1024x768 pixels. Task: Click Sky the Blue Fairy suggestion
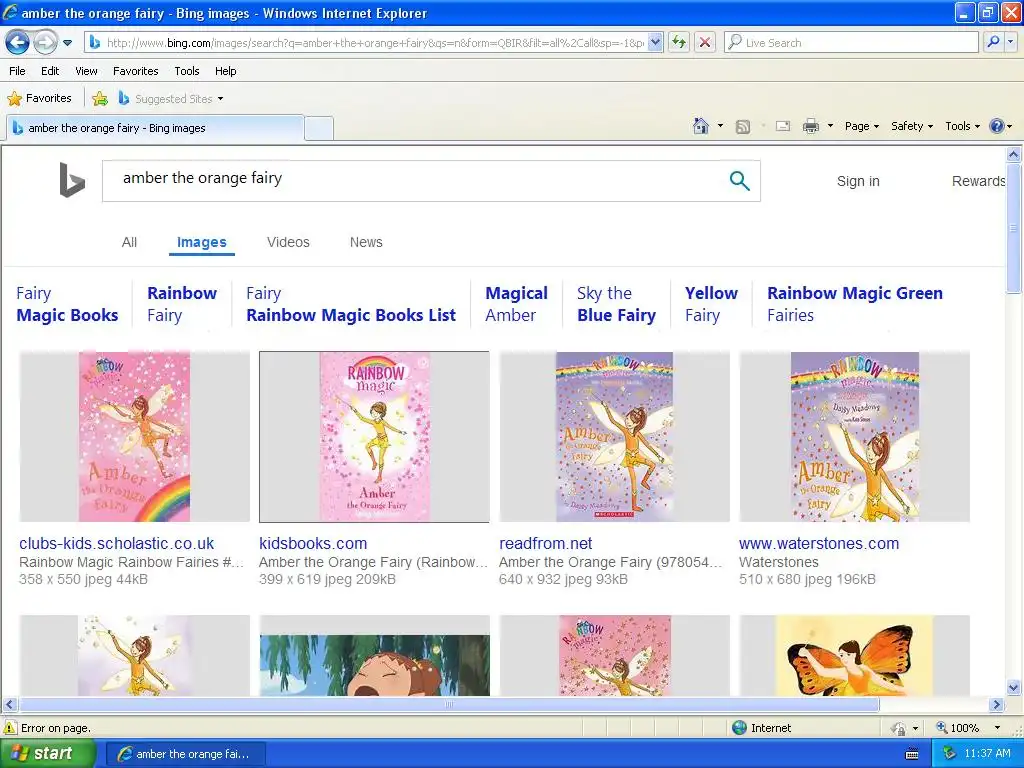(x=616, y=304)
